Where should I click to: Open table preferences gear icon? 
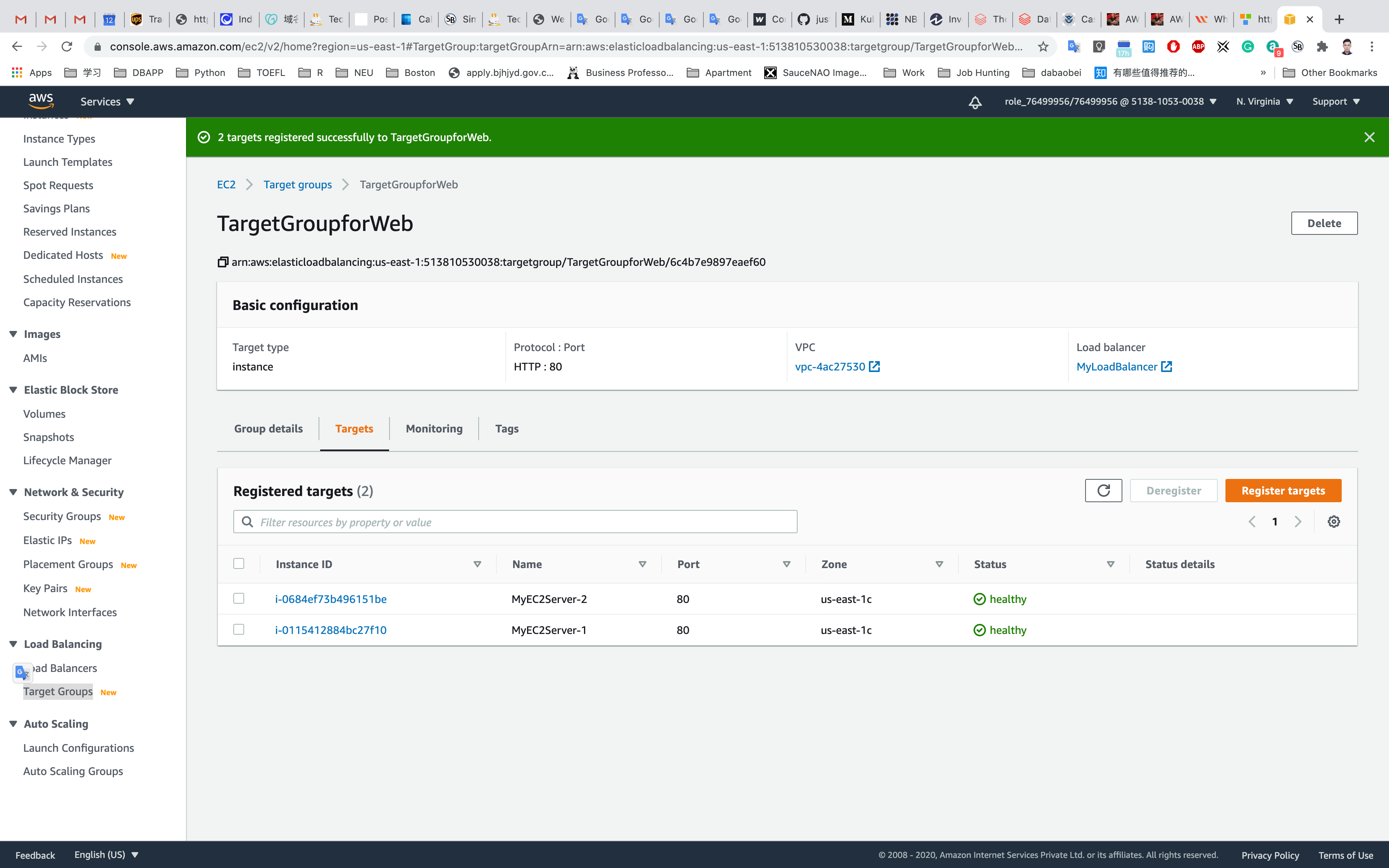coord(1333,522)
